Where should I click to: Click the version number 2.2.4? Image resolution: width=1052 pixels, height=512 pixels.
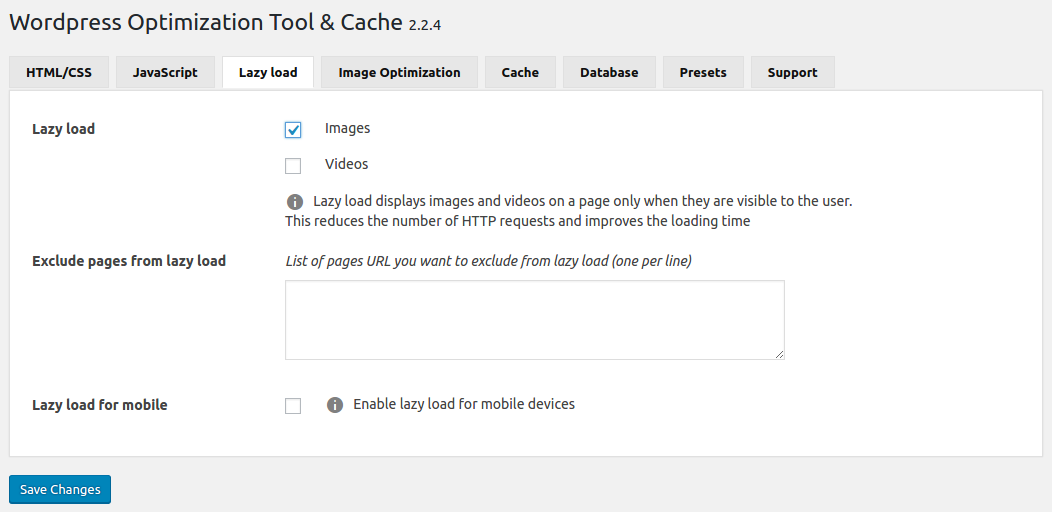[x=425, y=26]
